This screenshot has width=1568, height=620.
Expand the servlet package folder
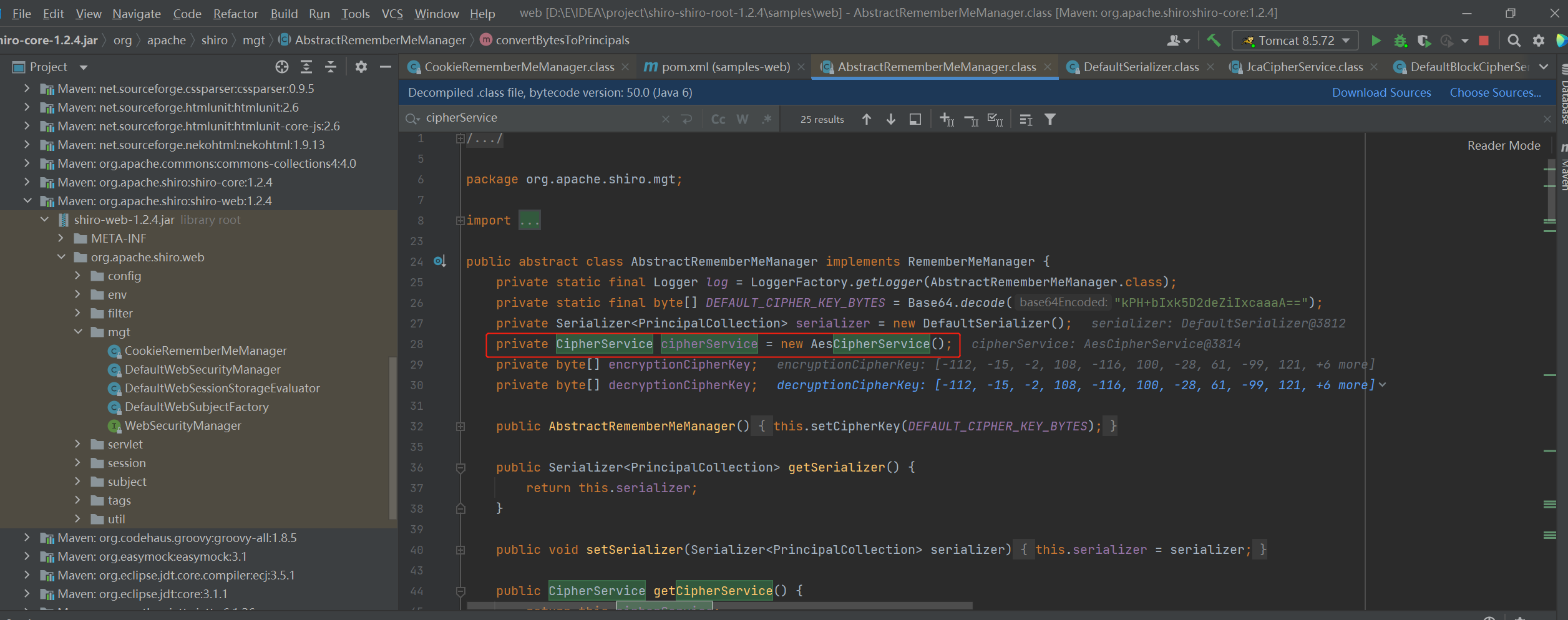click(x=78, y=444)
